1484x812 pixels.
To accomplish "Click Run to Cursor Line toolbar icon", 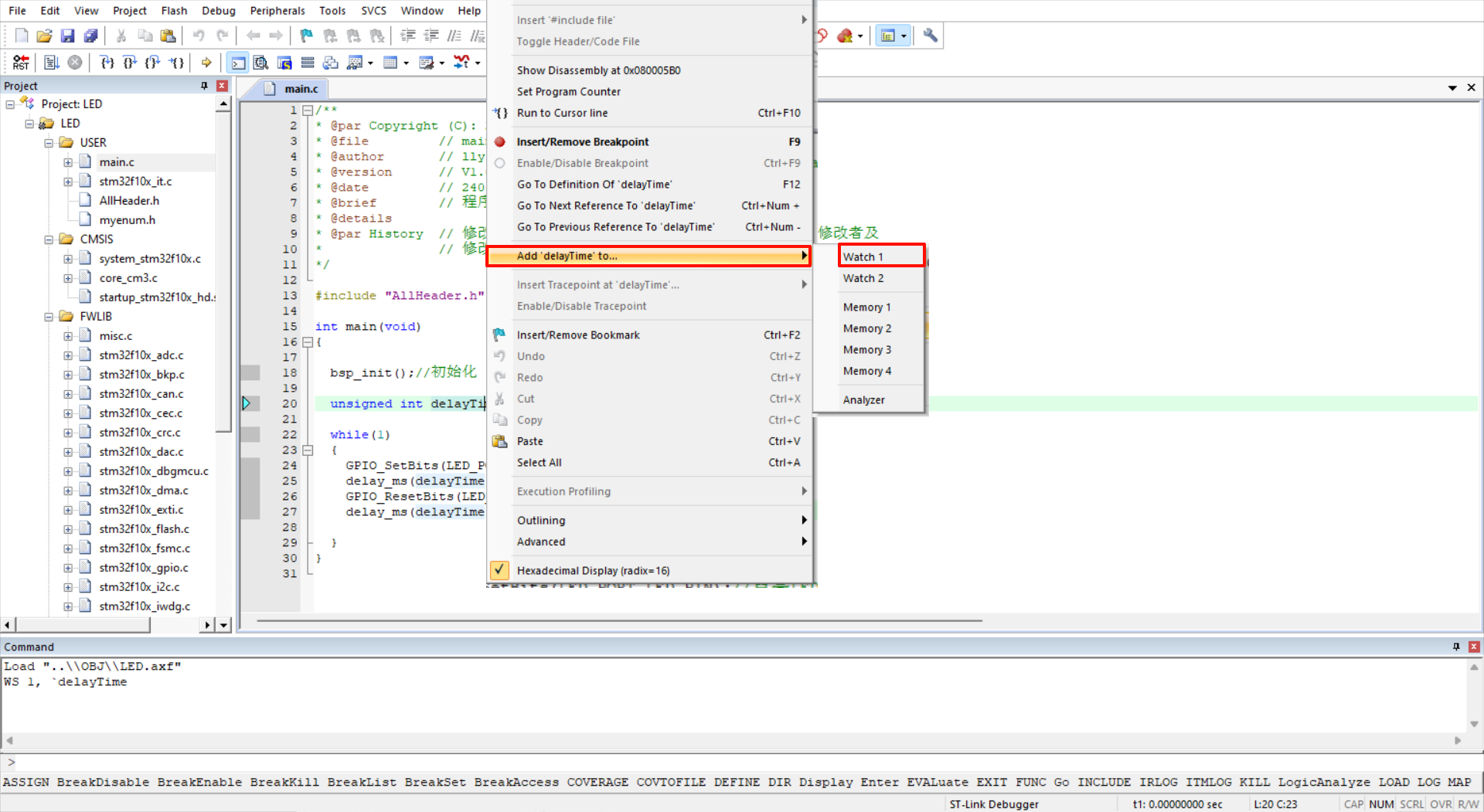I will tap(177, 63).
